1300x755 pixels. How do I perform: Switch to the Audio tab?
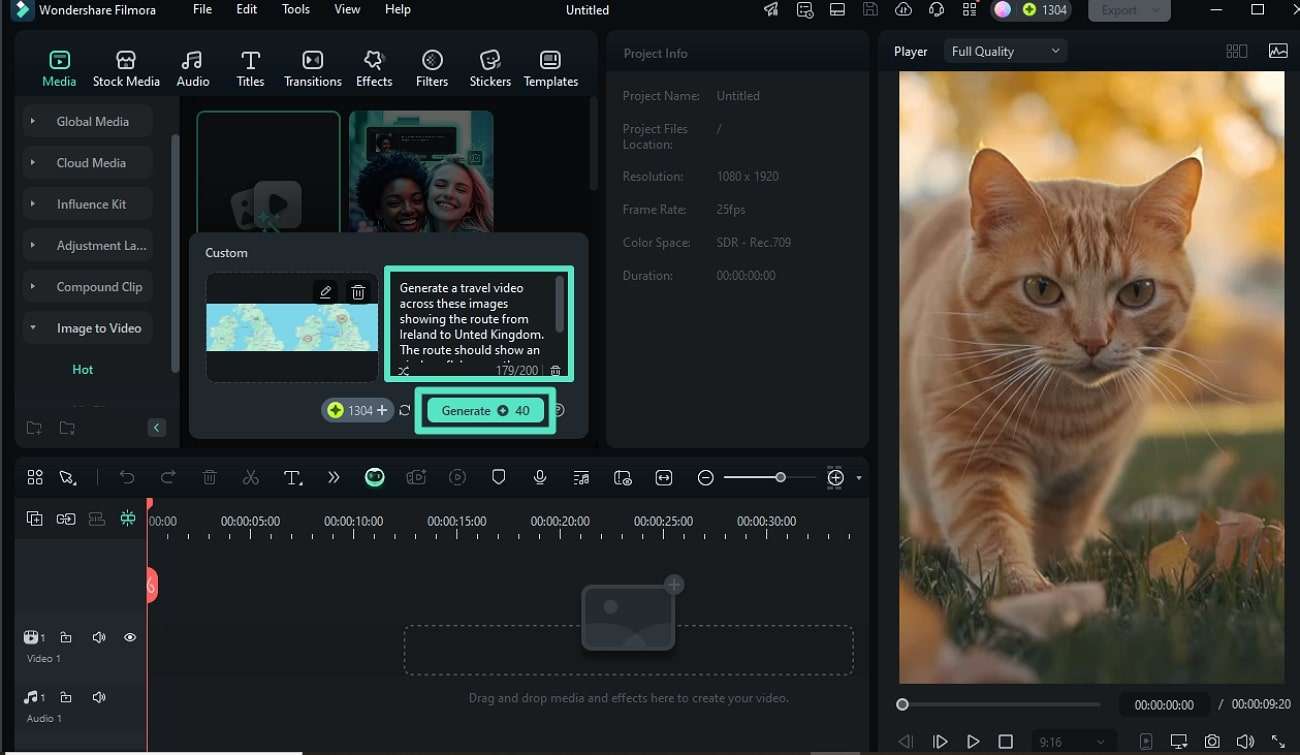[193, 68]
